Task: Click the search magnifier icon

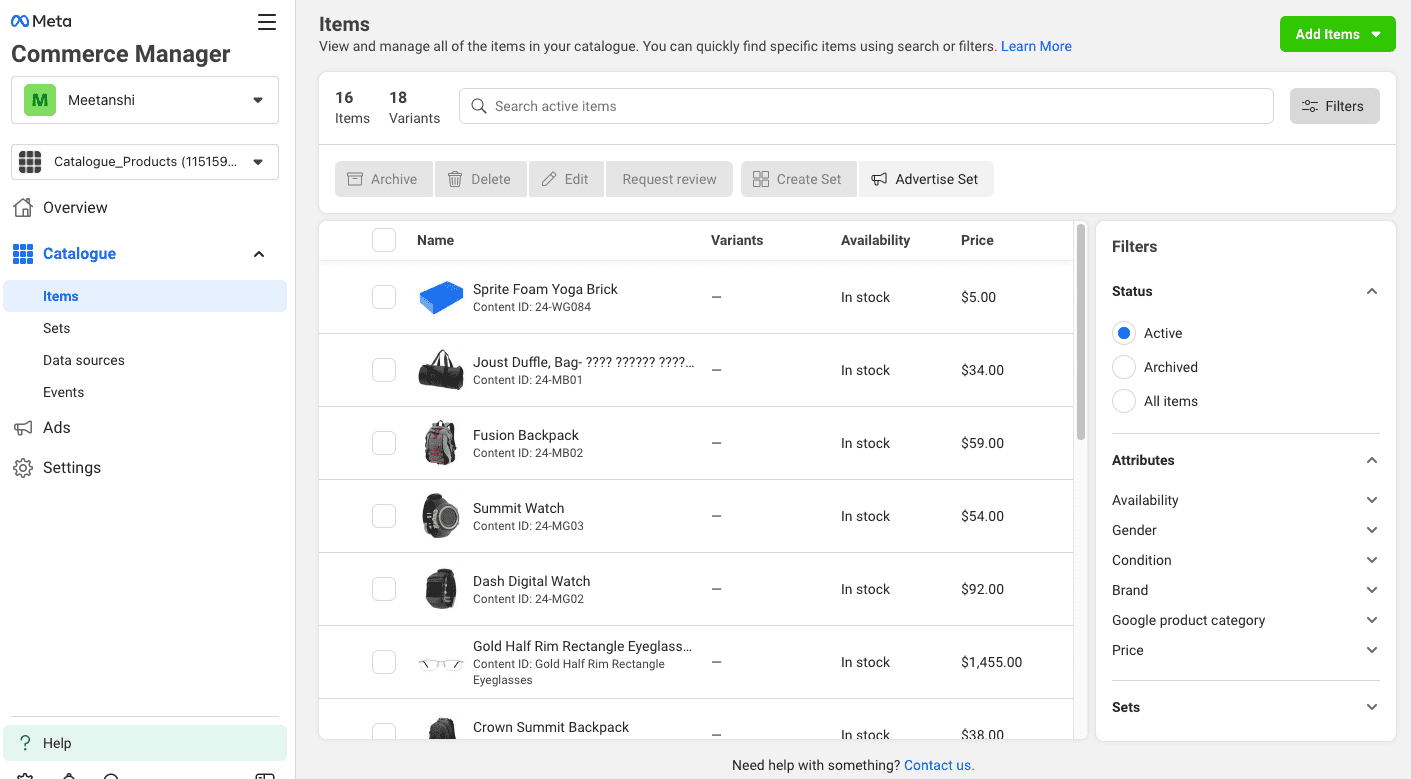Action: 479,106
